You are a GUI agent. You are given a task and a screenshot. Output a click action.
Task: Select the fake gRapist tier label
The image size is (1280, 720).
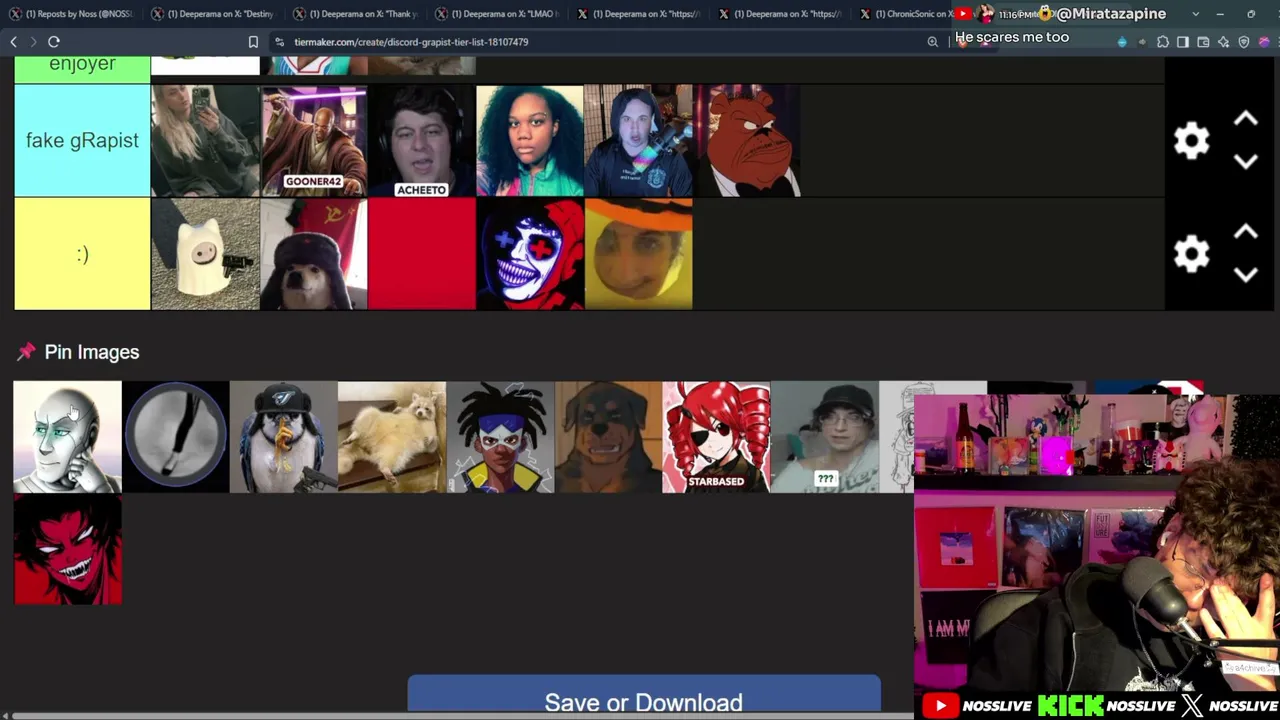point(82,141)
